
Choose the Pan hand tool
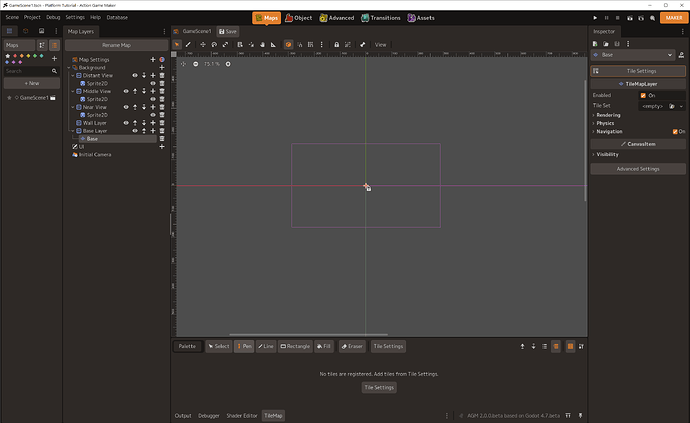click(262, 44)
